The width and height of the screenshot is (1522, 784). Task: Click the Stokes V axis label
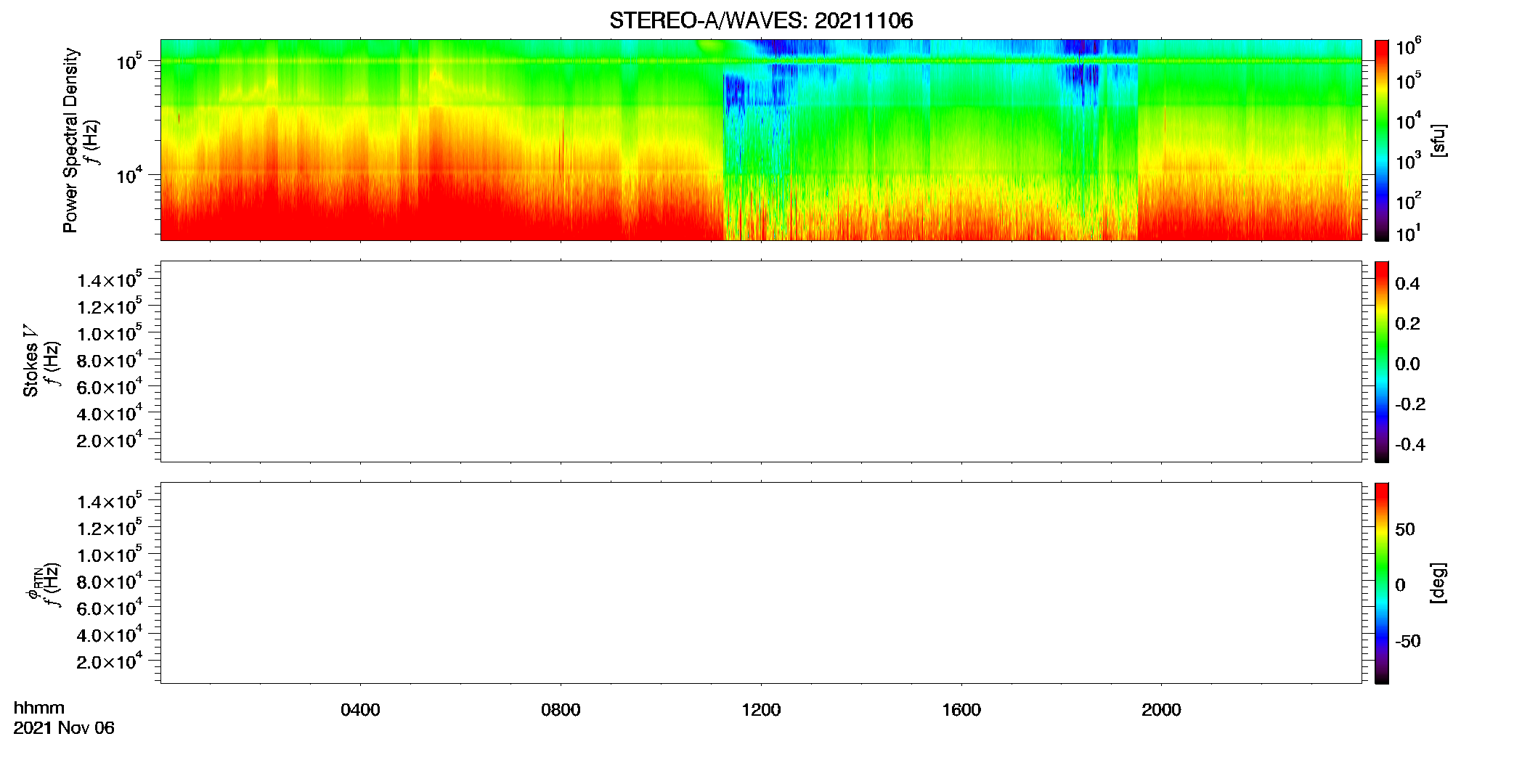[30, 361]
